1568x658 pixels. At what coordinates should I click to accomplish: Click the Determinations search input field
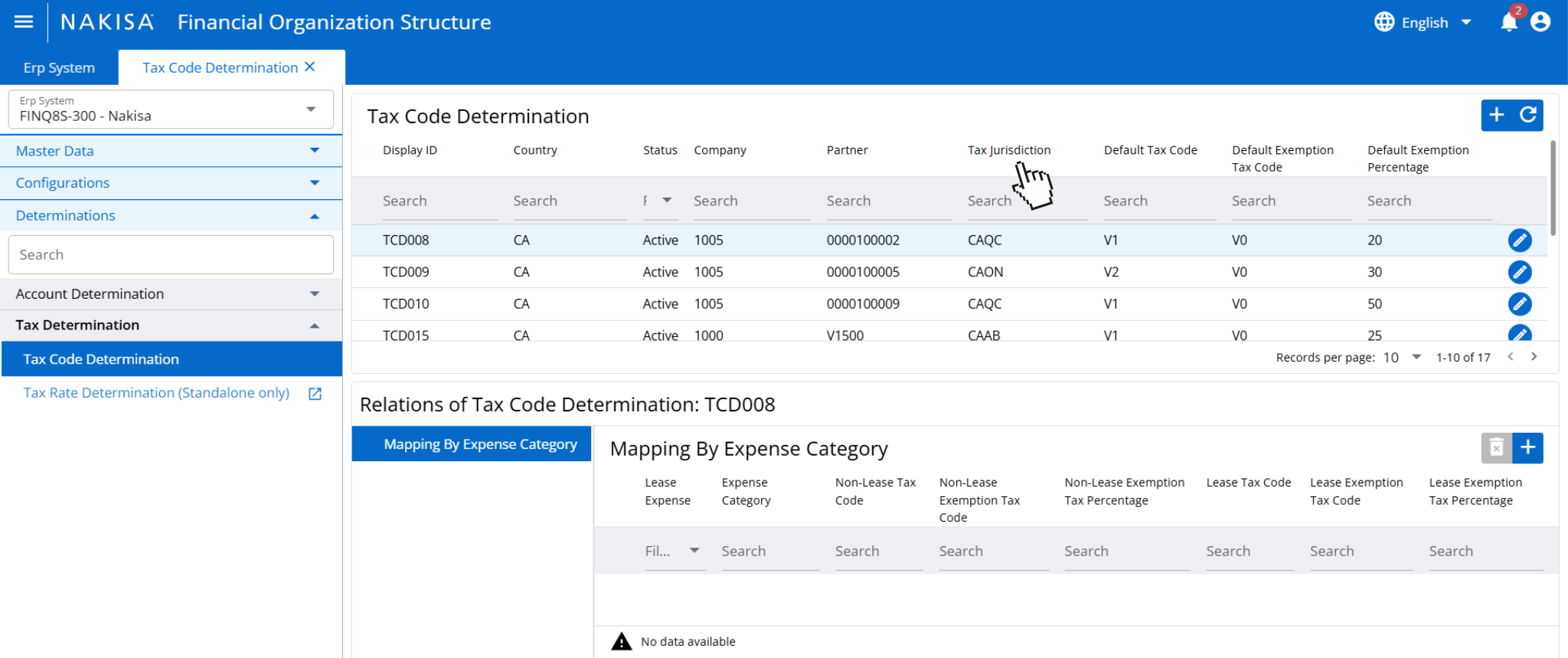tap(171, 254)
